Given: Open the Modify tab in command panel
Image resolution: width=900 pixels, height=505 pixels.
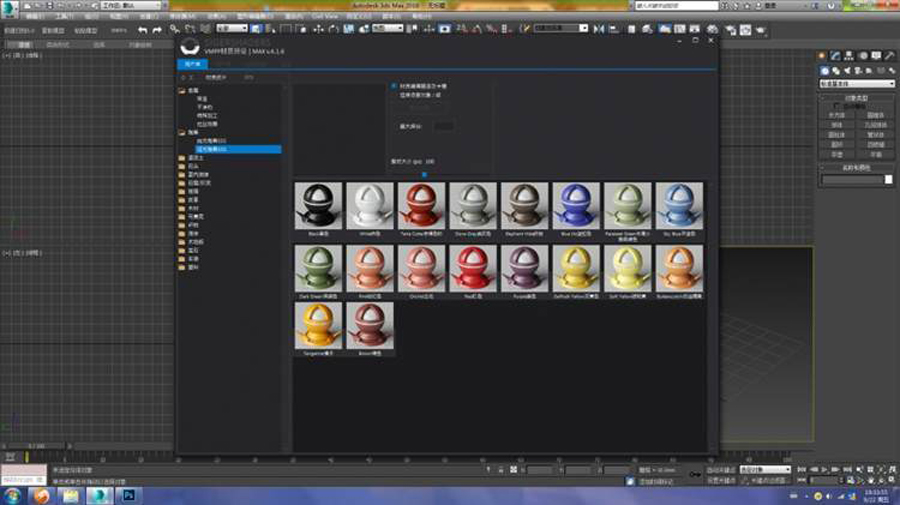Looking at the screenshot, I should click(x=836, y=56).
